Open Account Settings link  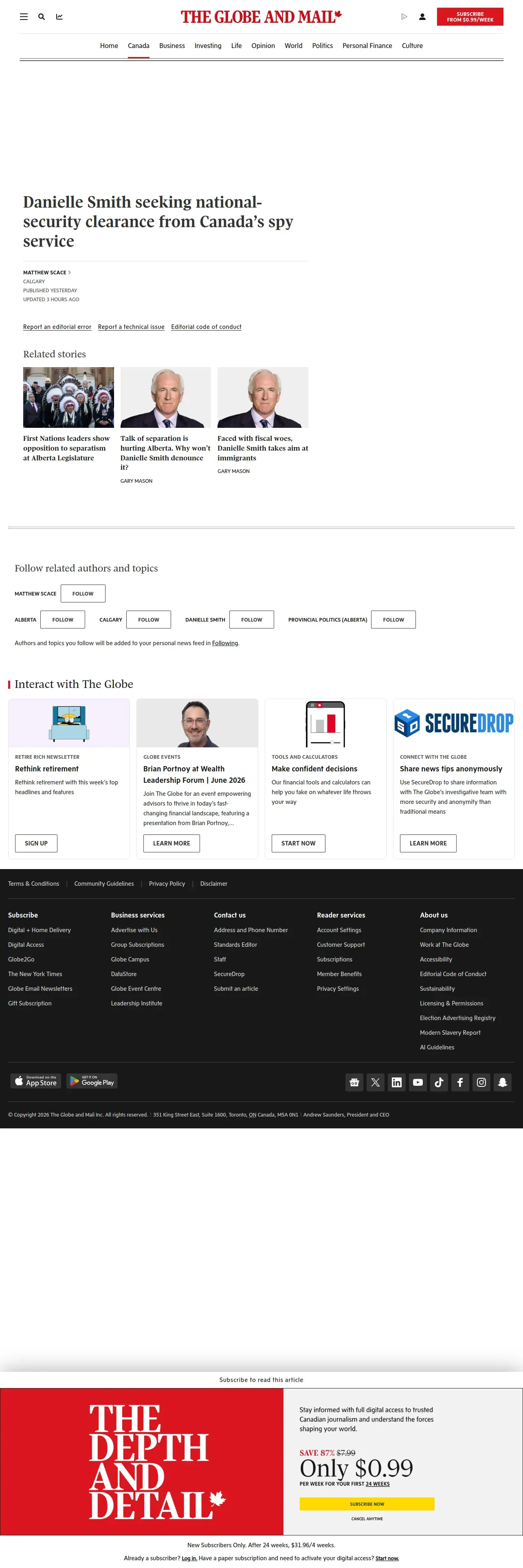339,930
